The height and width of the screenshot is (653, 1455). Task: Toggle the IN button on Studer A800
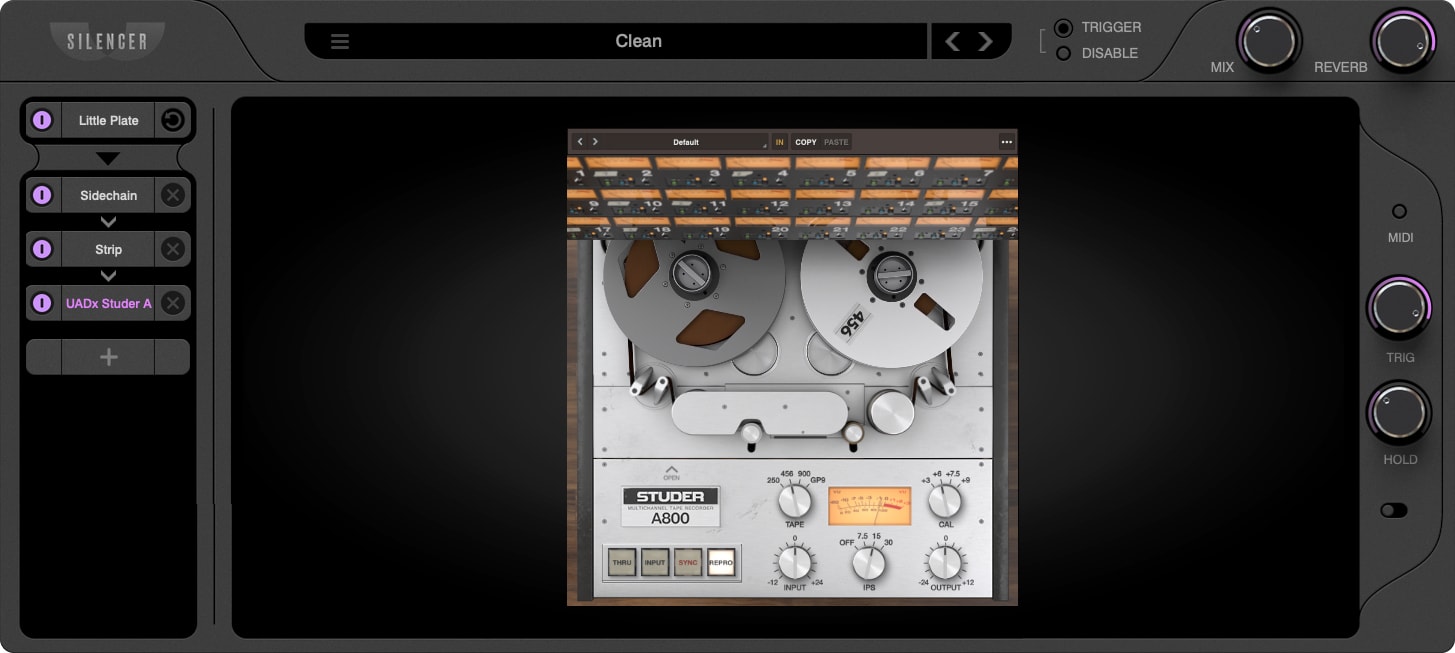pyautogui.click(x=779, y=142)
